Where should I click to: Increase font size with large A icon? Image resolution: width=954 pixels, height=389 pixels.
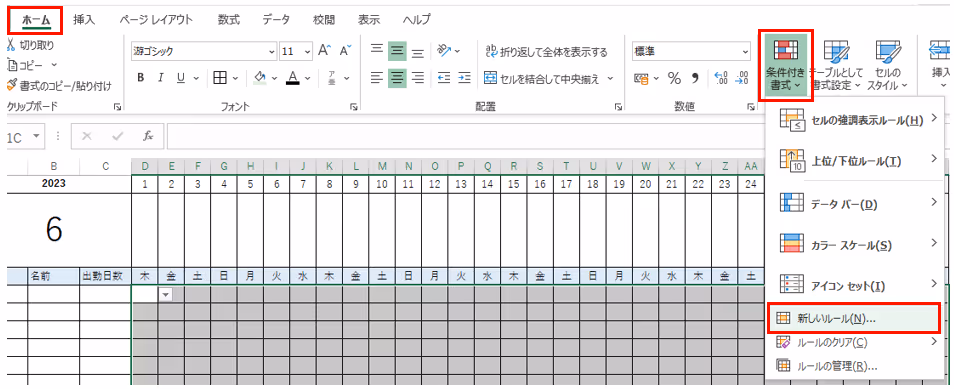click(325, 51)
